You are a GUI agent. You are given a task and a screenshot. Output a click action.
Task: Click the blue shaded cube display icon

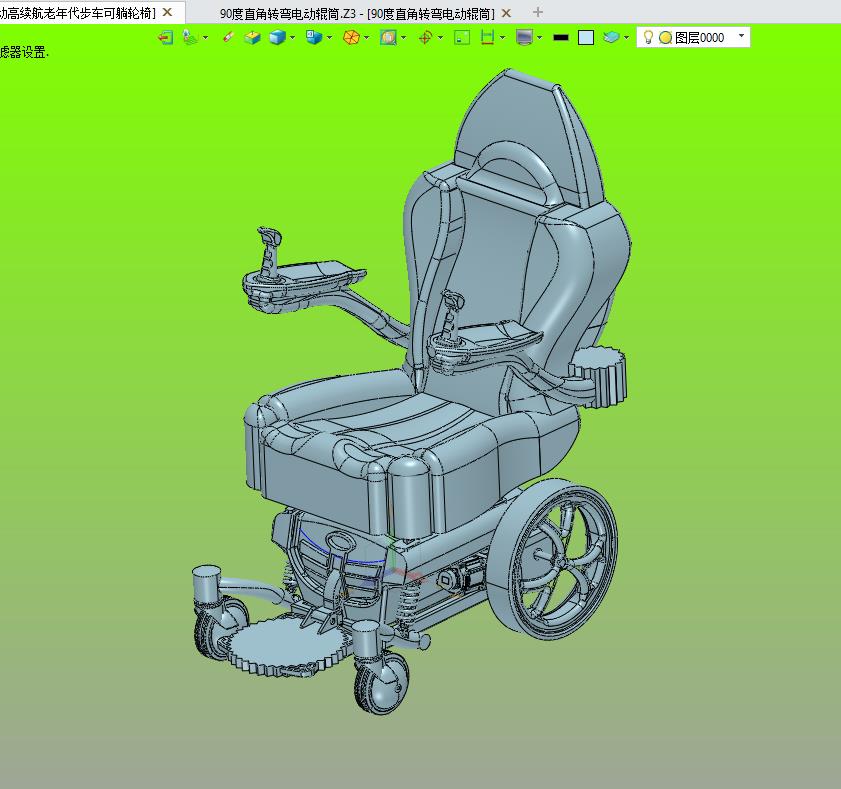(x=277, y=38)
